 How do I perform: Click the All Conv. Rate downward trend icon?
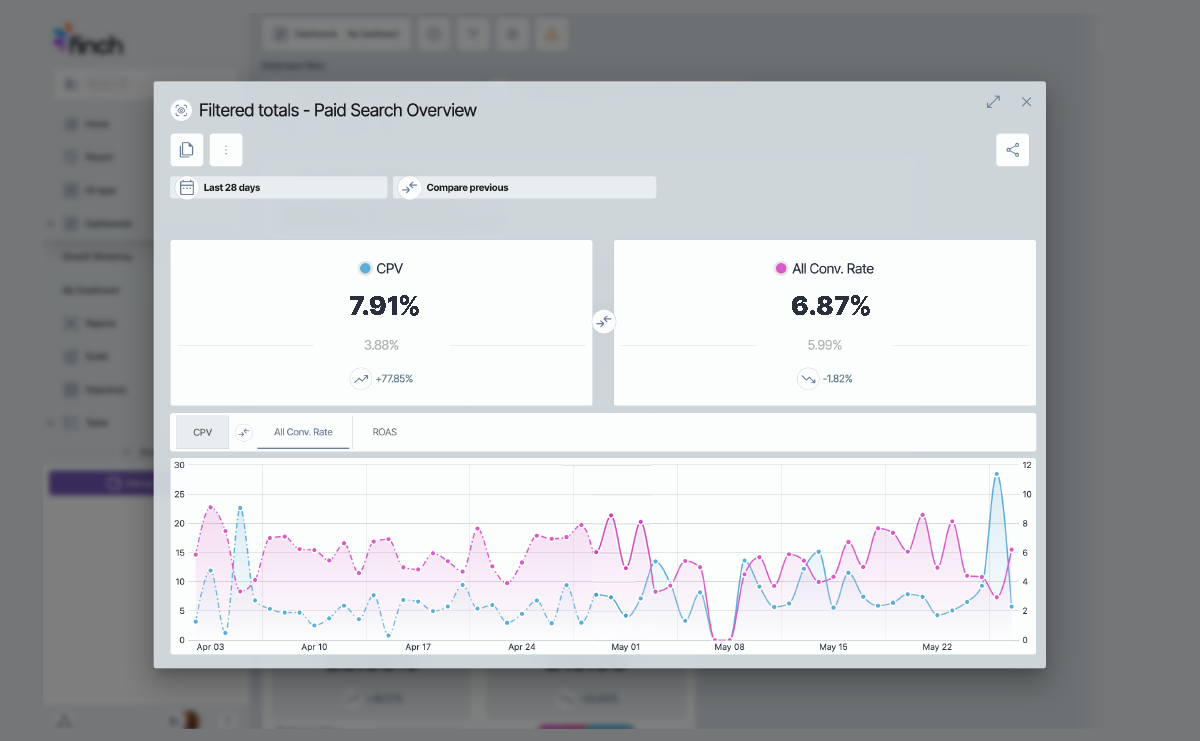(808, 379)
